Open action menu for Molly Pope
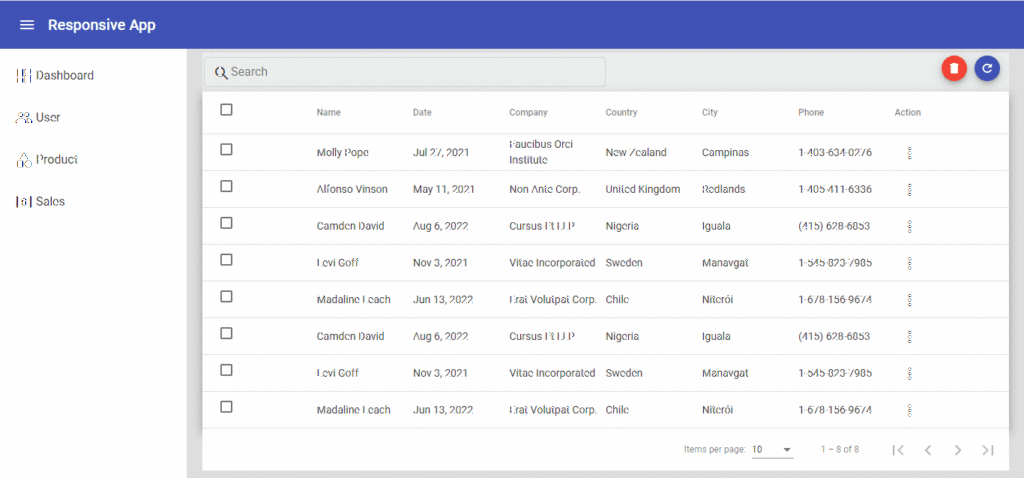1024x478 pixels. pyautogui.click(x=909, y=153)
